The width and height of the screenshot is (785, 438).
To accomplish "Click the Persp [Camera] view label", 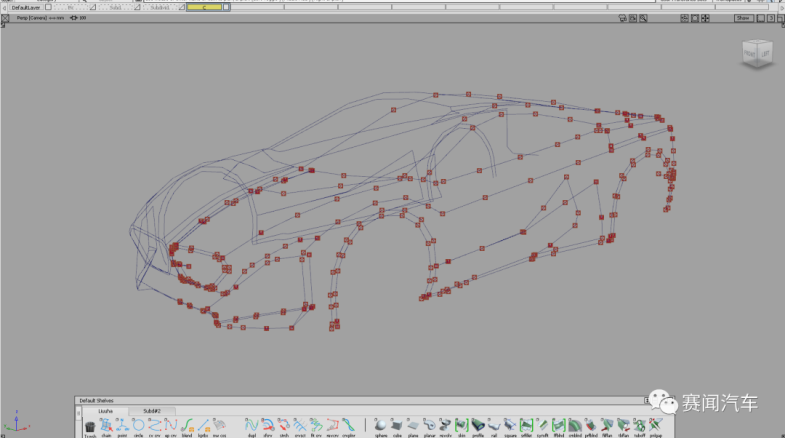I will [28, 18].
